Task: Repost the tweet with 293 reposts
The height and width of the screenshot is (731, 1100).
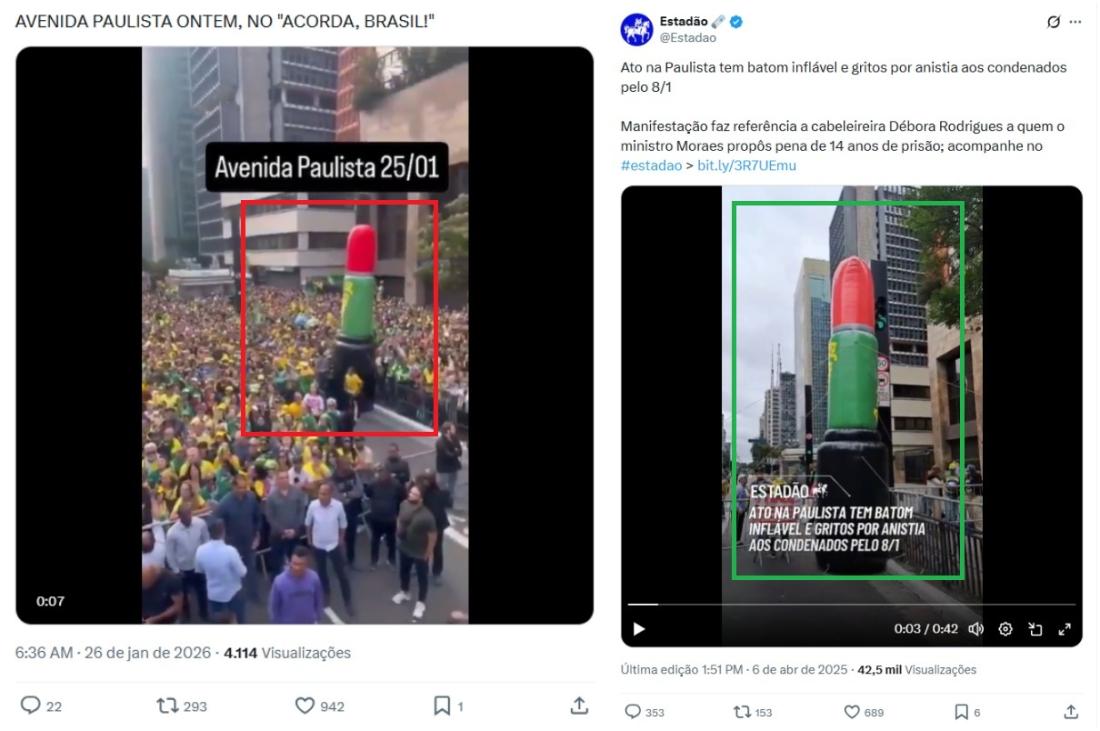Action: click(167, 705)
